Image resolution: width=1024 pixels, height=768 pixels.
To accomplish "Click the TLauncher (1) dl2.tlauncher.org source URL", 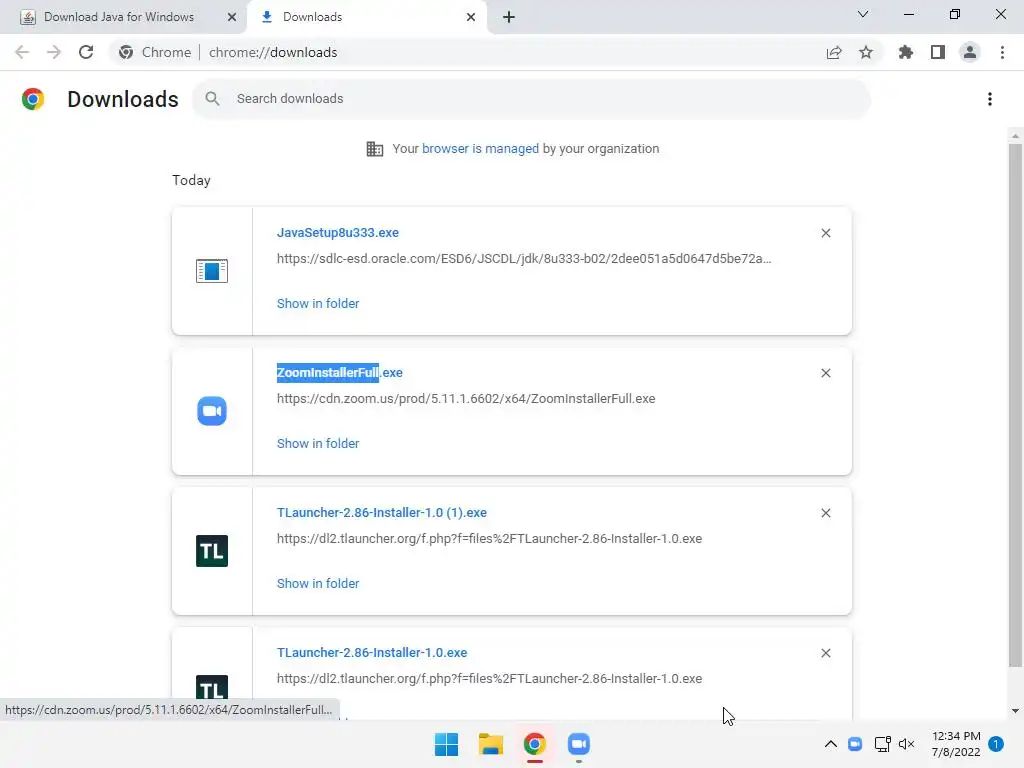I will pos(489,539).
